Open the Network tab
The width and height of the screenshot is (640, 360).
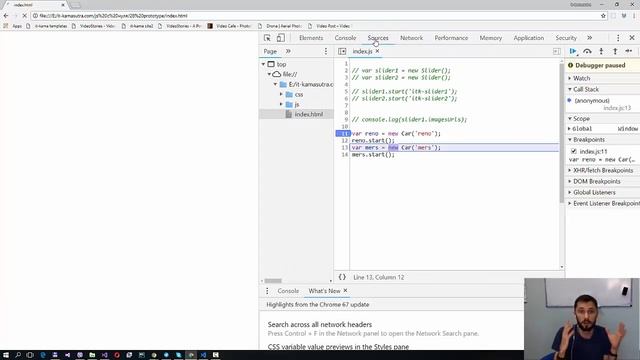[411, 38]
